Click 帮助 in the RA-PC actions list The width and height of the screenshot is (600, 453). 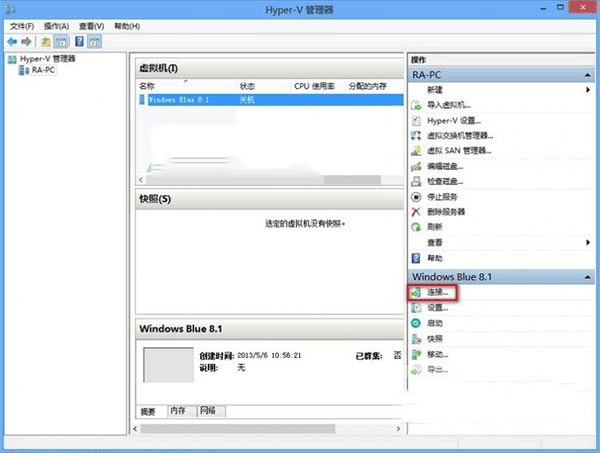(435, 258)
